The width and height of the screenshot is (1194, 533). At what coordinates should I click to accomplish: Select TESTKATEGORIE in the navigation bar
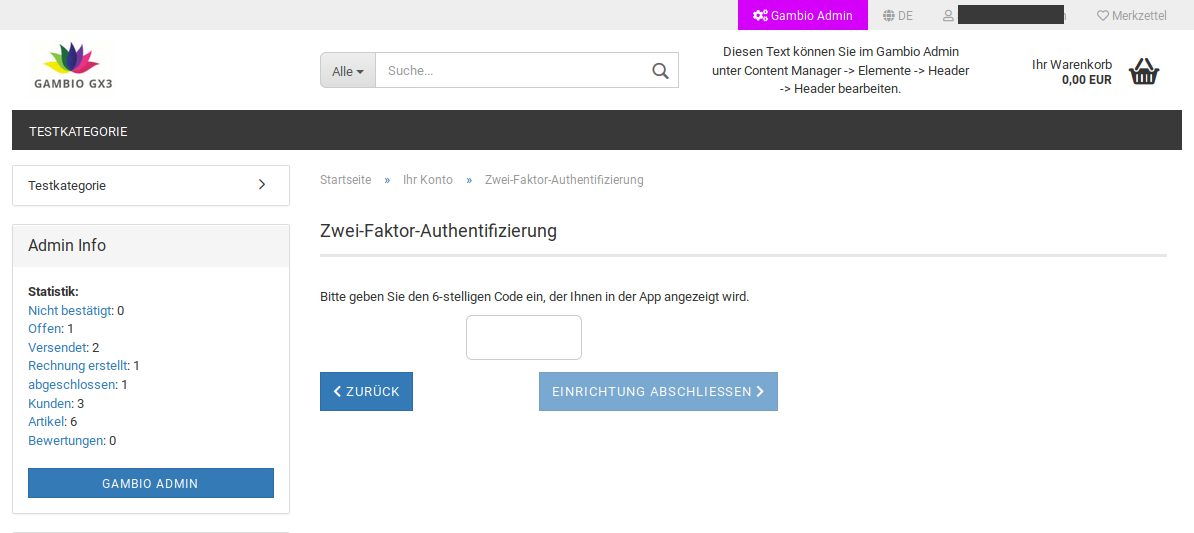tap(78, 131)
